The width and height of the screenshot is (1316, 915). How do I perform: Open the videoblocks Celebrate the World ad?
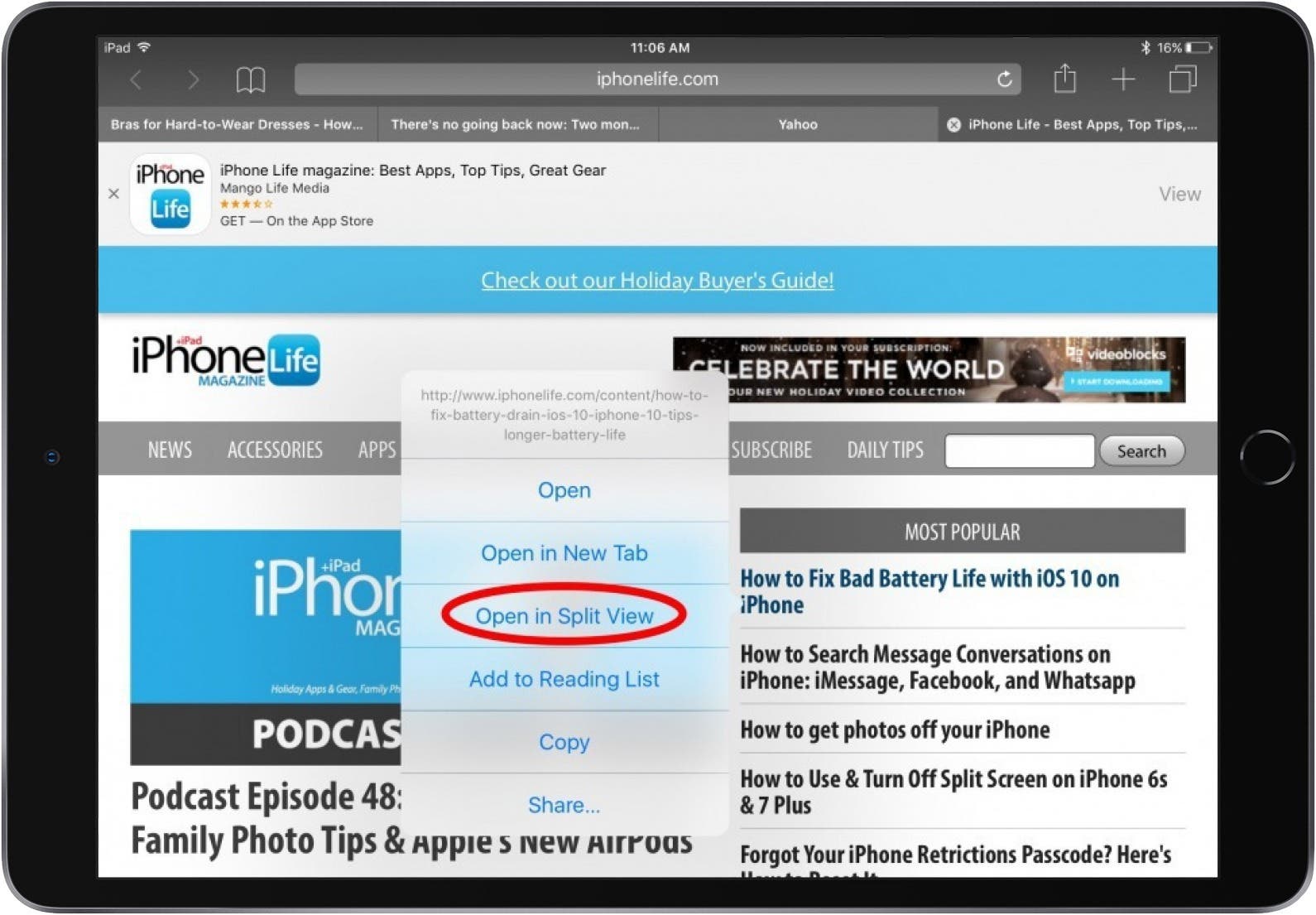coord(929,370)
